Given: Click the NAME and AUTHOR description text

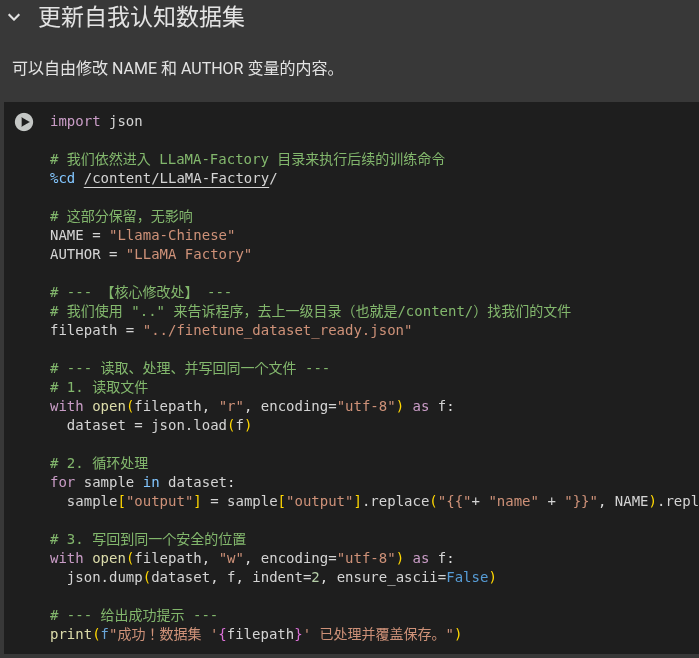Looking at the screenshot, I should click(174, 69).
